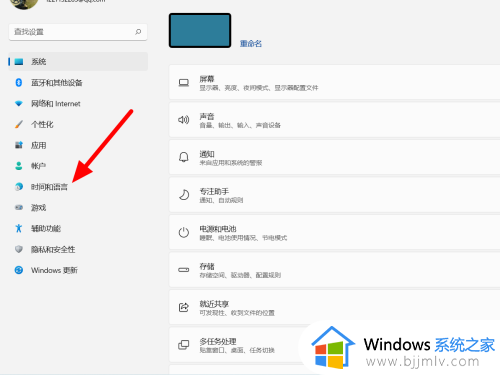Open the 就近共享 nearby sharing row

tap(335, 307)
